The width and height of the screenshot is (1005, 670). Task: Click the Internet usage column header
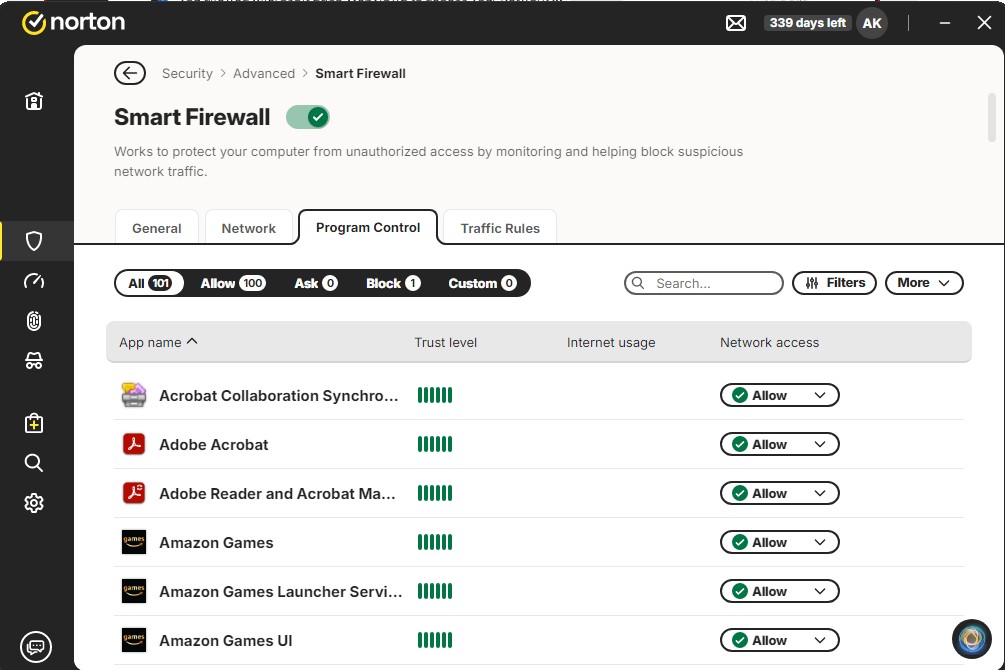(x=611, y=342)
